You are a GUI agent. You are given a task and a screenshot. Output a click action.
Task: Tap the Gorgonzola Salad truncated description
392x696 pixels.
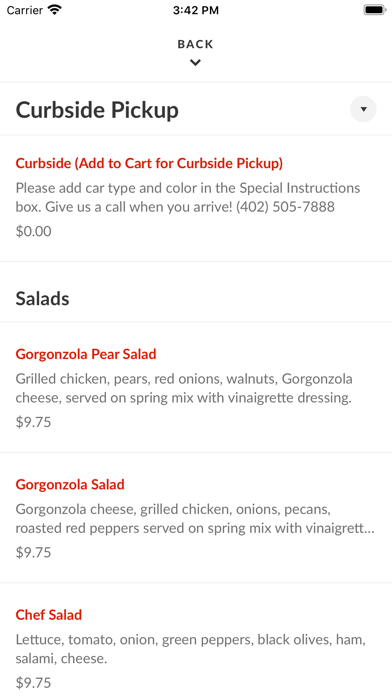195,518
